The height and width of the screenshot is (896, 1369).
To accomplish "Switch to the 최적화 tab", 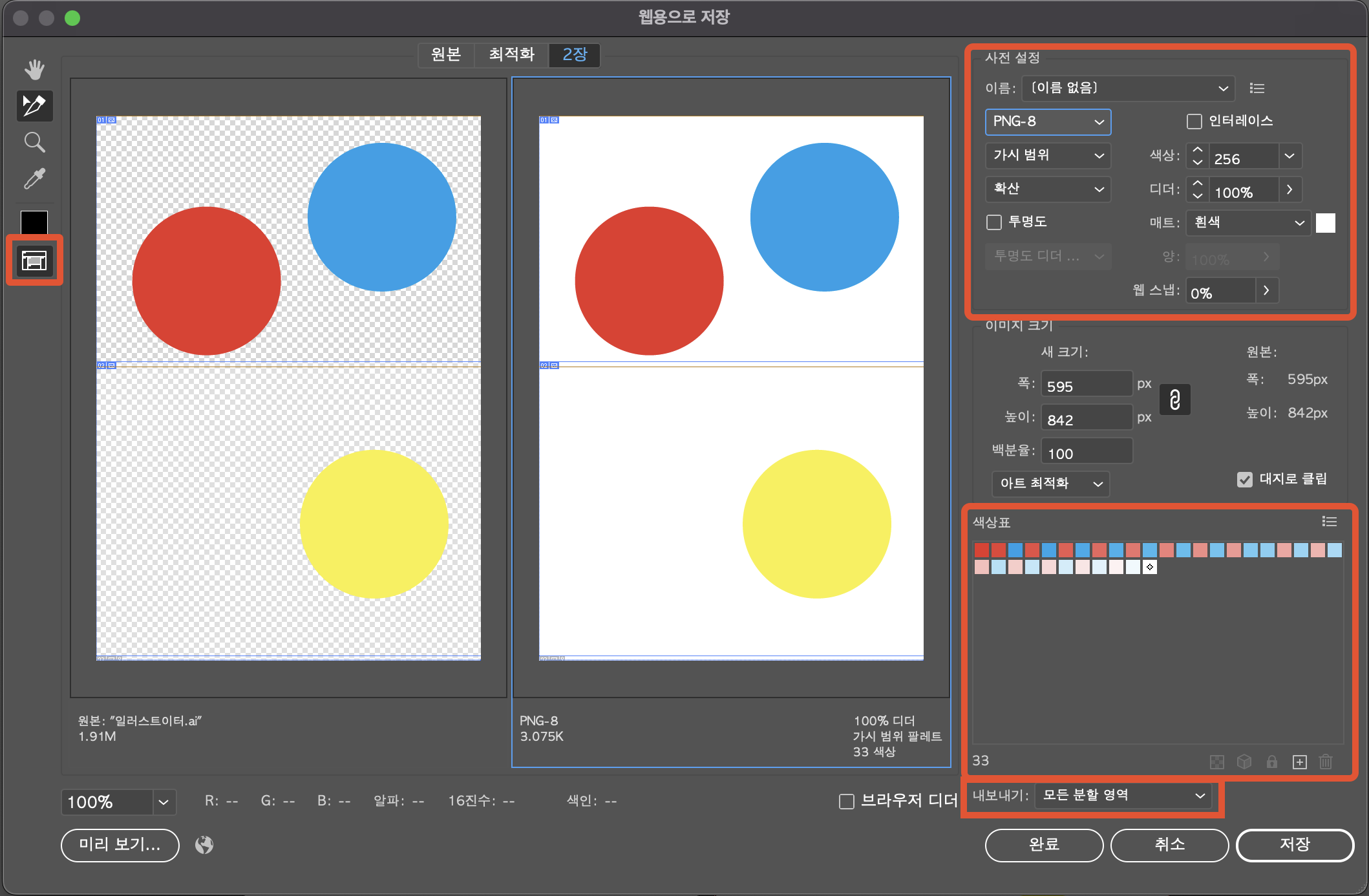I will pos(511,55).
